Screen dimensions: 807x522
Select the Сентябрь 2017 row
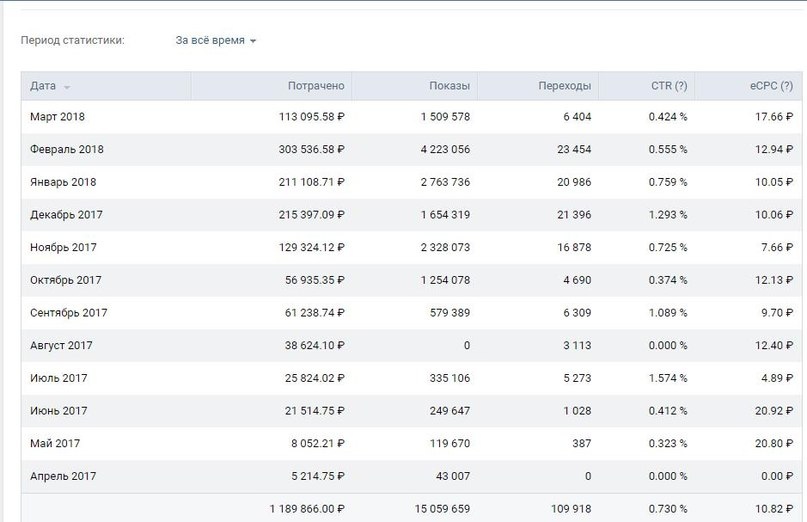tap(411, 313)
